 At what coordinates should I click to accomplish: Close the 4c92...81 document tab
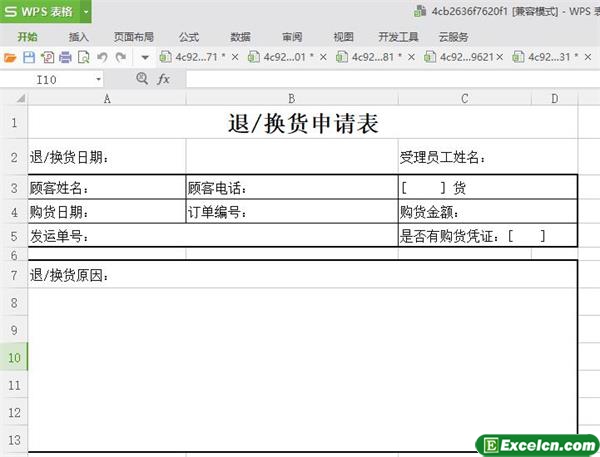(x=411, y=57)
